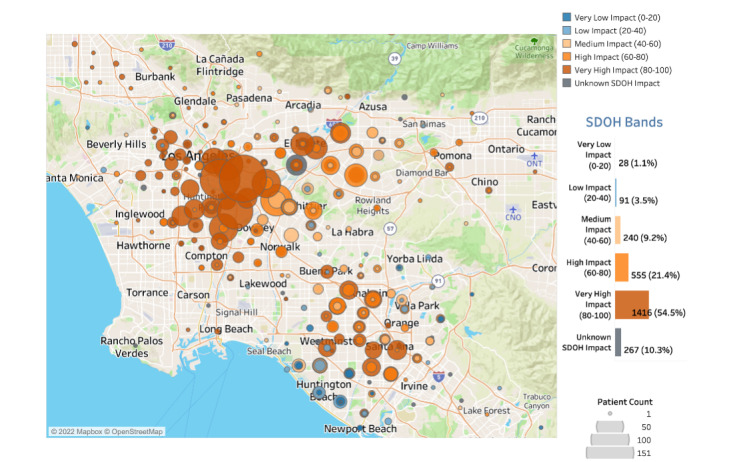Image resolution: width=733 pixels, height=462 pixels.
Task: Click the SDOH Bands title
Action: point(624,122)
